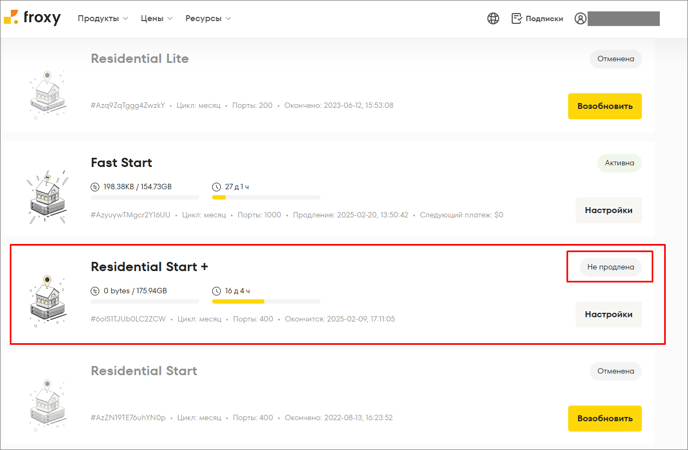
Task: Click the Fast Start title
Action: click(x=121, y=163)
